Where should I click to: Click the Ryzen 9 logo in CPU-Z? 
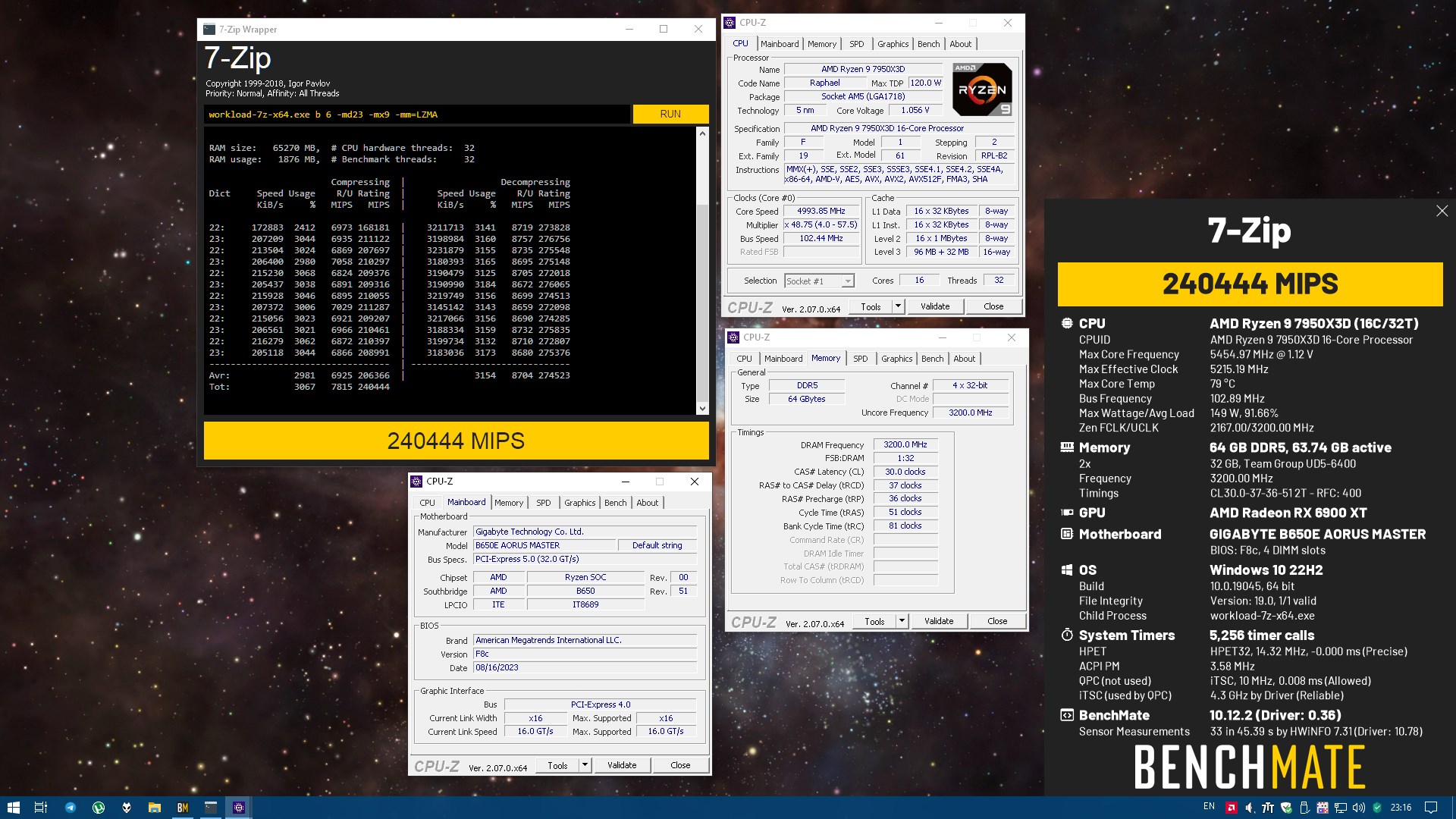pyautogui.click(x=982, y=89)
